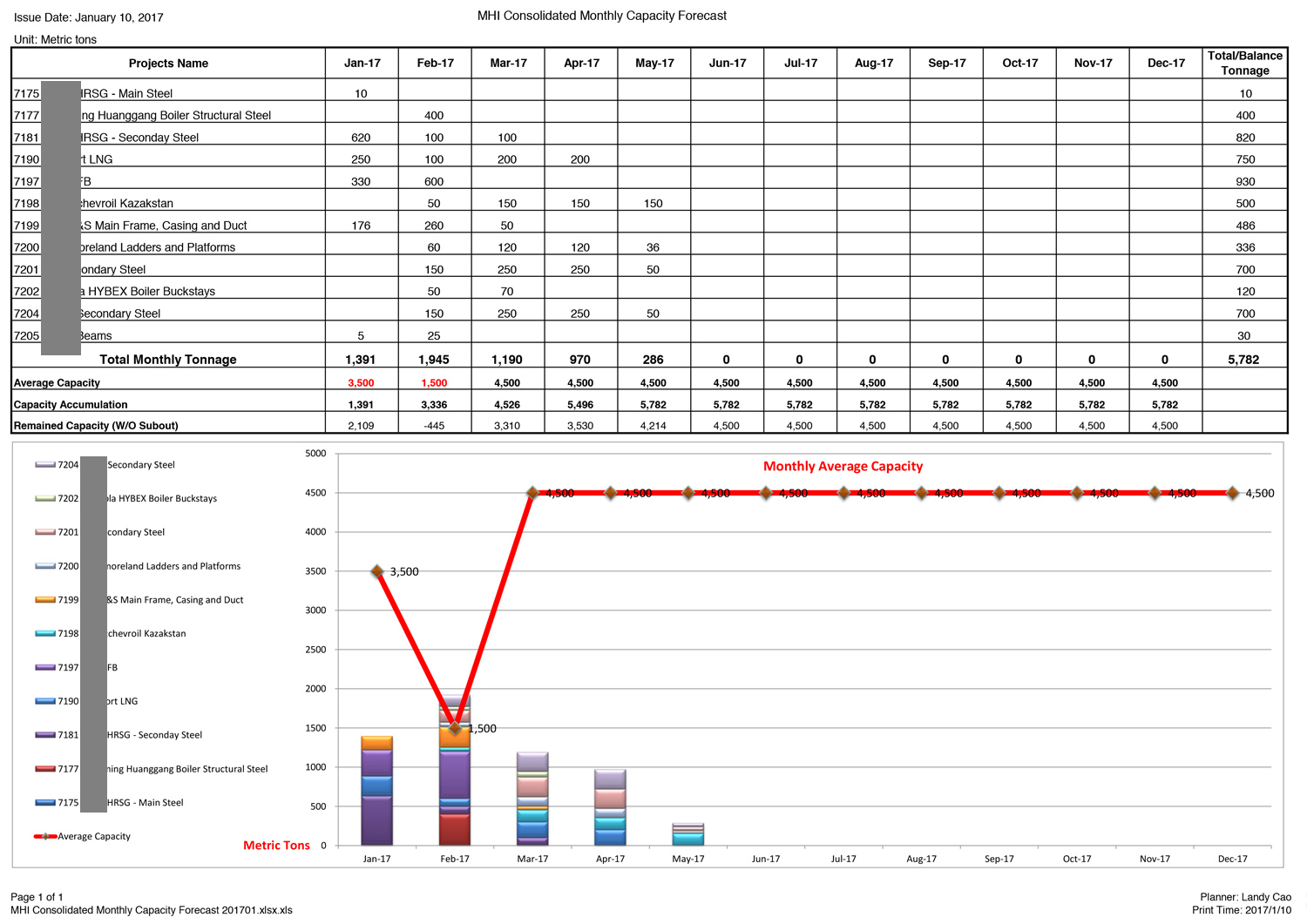This screenshot has width=1307, height=924.
Task: Select grand total 5,782 in Total Monthly Tonnage row
Action: 1243,360
